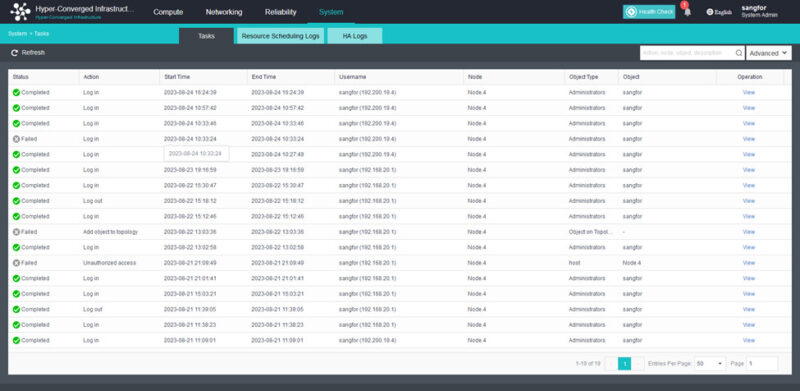Screen dimensions: 800x391
Task: Click Completed icon of 21:01:41 row
Action: [16, 278]
